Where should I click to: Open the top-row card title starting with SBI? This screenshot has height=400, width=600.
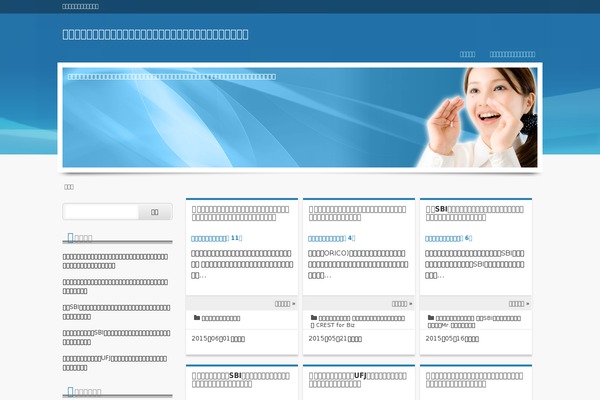[474, 213]
